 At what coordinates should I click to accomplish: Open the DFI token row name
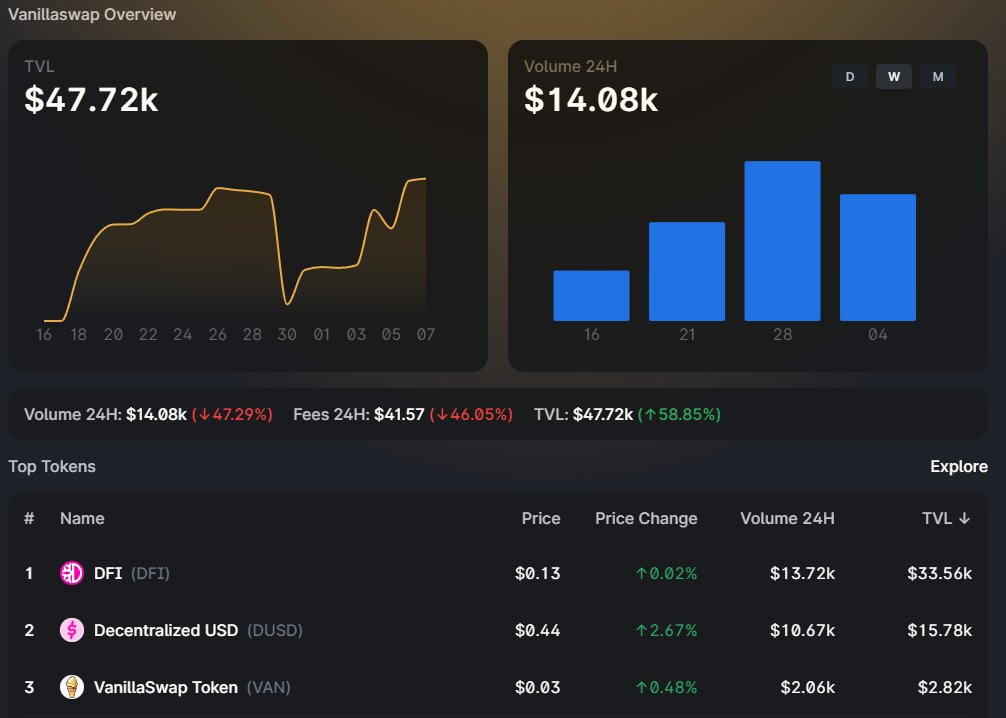108,573
